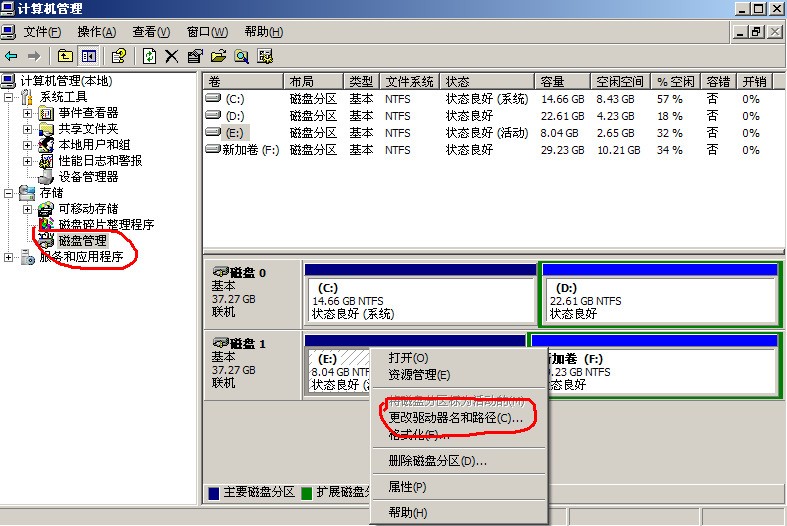Viewport: 787px width, 526px height.
Task: Click the 共享文件夹 folder icon in tree
Action: coord(46,129)
